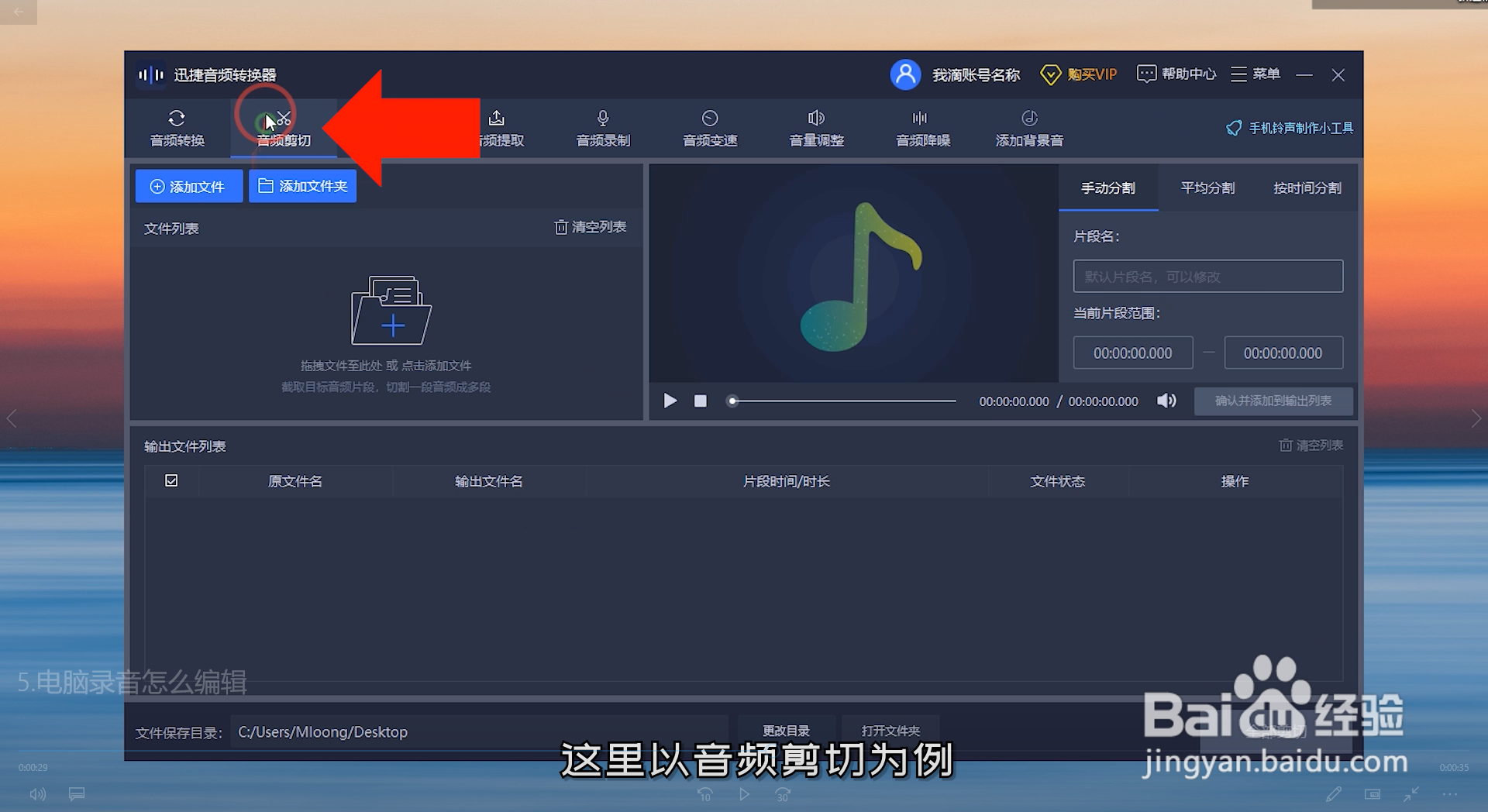Click the folder-plus drop area icon
The image size is (1488, 812).
point(391,310)
